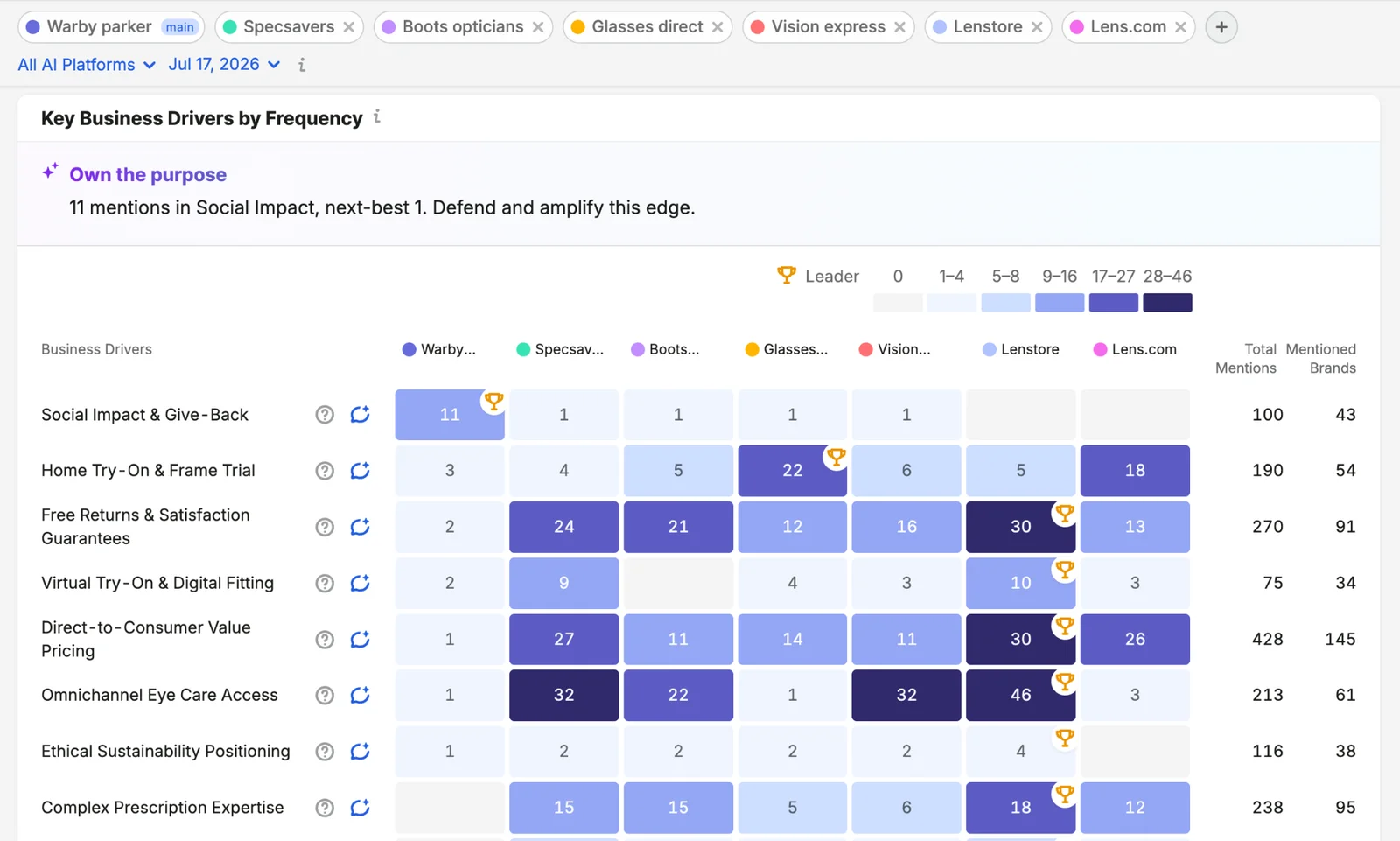Click the info icon next to the date

pyautogui.click(x=302, y=65)
